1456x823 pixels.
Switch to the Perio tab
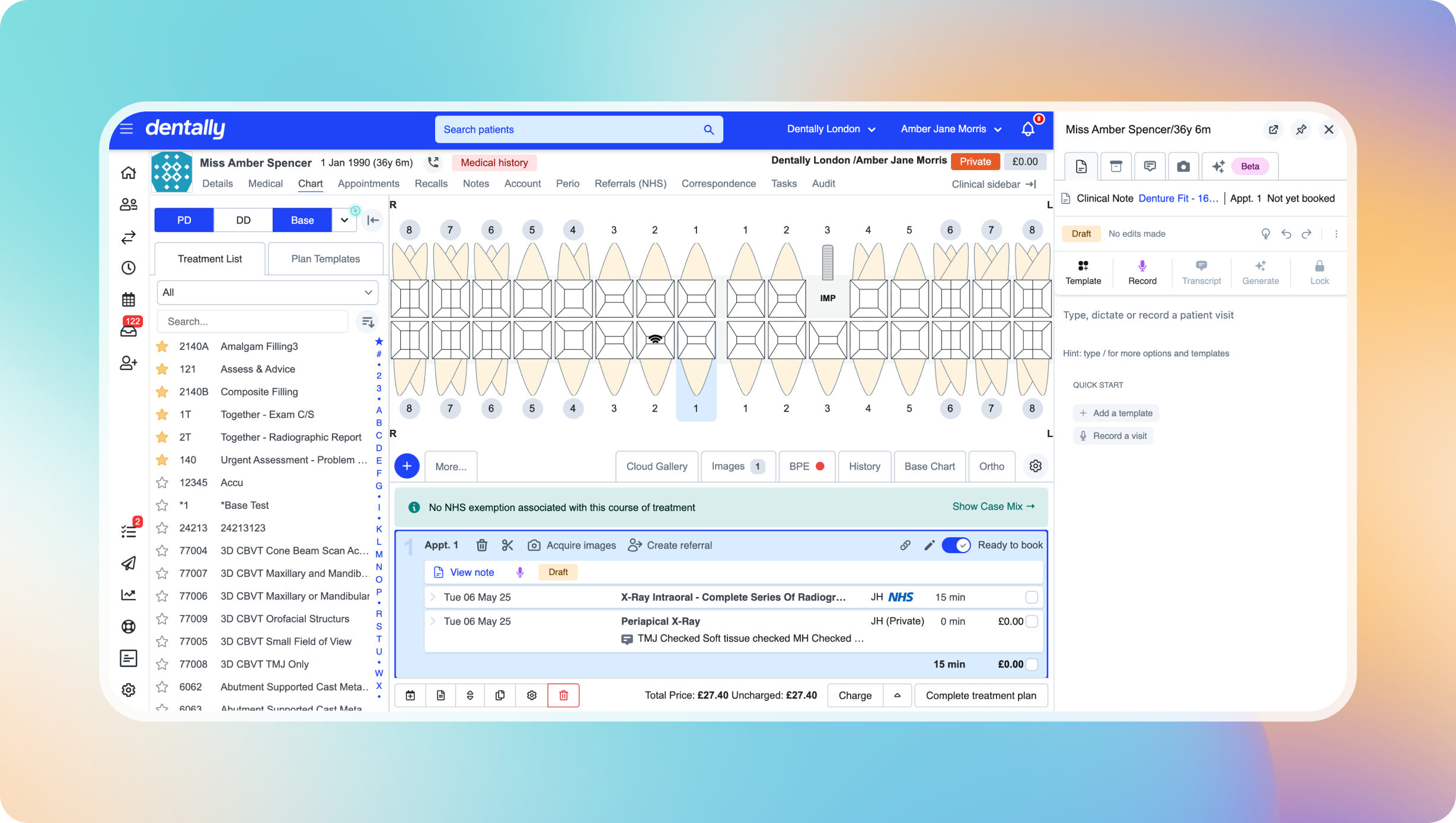(567, 184)
